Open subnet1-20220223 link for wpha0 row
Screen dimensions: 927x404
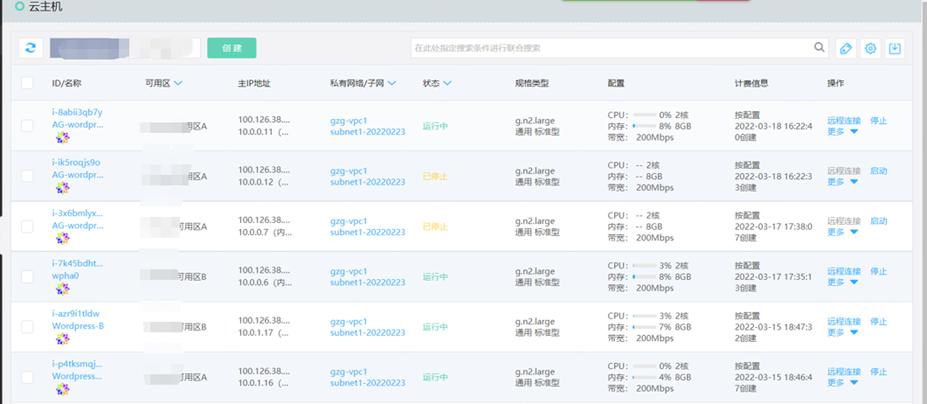point(368,283)
